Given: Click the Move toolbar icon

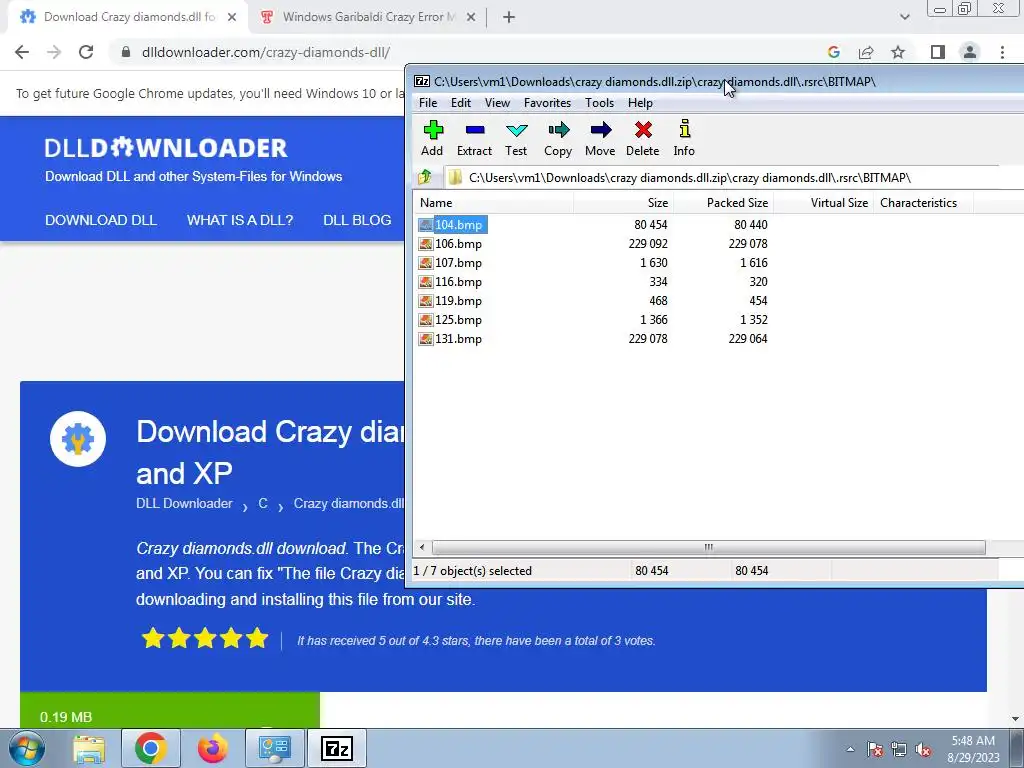Looking at the screenshot, I should (x=600, y=138).
